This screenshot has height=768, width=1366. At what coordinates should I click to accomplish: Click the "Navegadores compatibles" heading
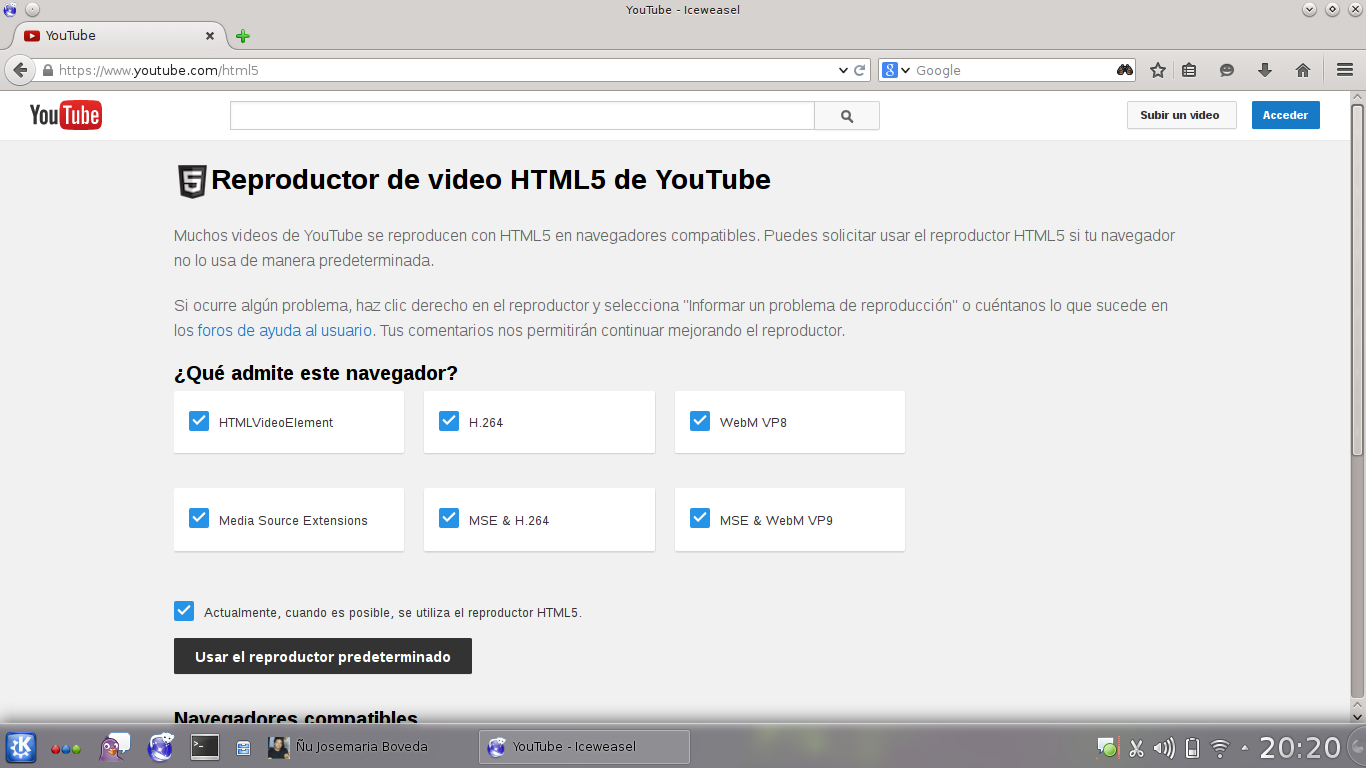(x=296, y=718)
